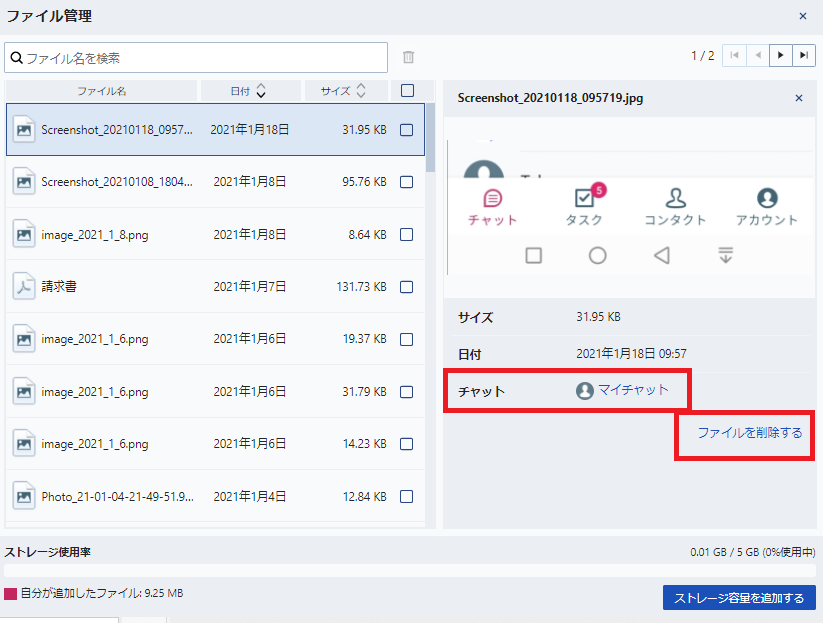This screenshot has width=823, height=623.
Task: Close the Screenshot_20210118_095719.jpg details panel
Action: click(799, 98)
